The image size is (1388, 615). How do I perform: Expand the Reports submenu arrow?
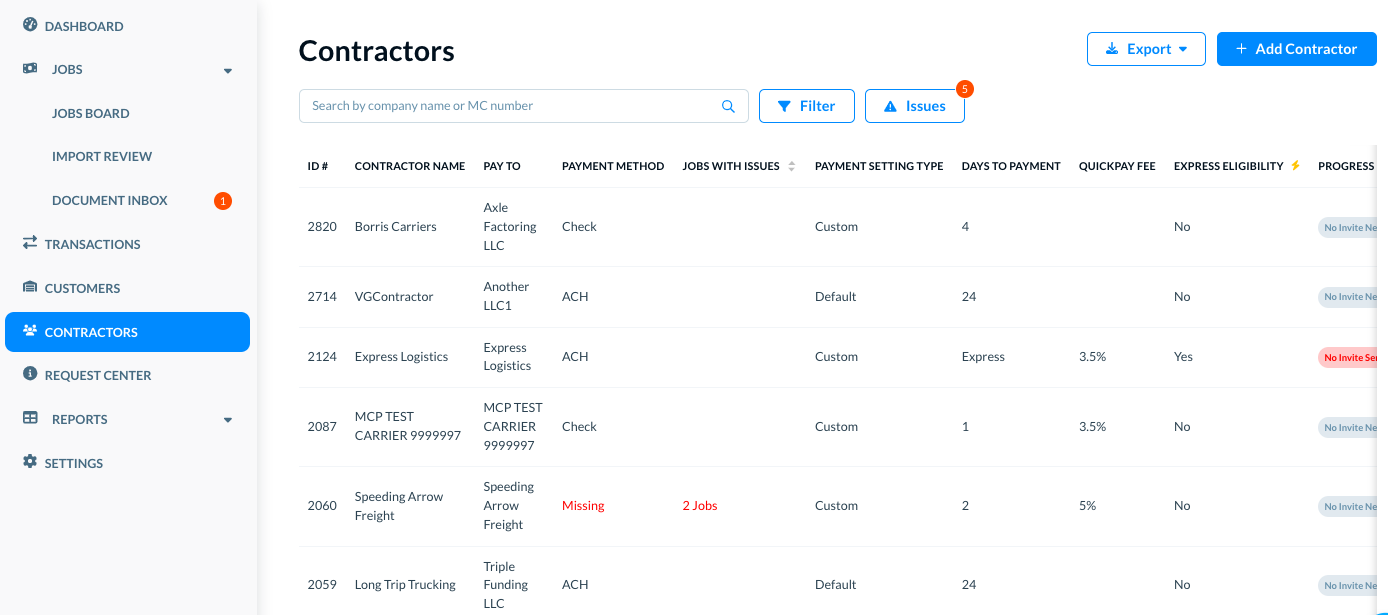[228, 420]
